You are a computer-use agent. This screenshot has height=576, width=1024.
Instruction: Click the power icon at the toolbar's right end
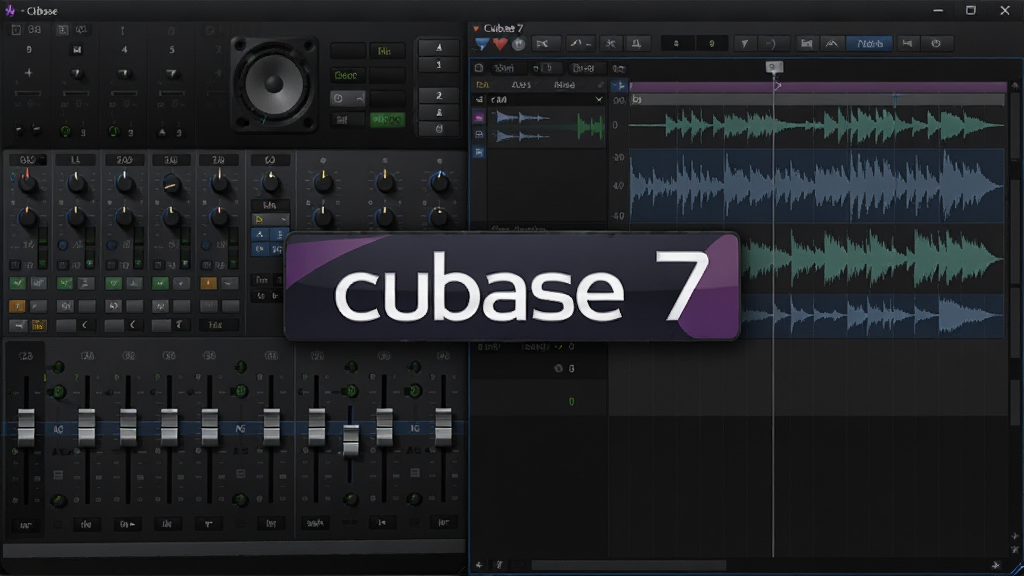(x=936, y=44)
